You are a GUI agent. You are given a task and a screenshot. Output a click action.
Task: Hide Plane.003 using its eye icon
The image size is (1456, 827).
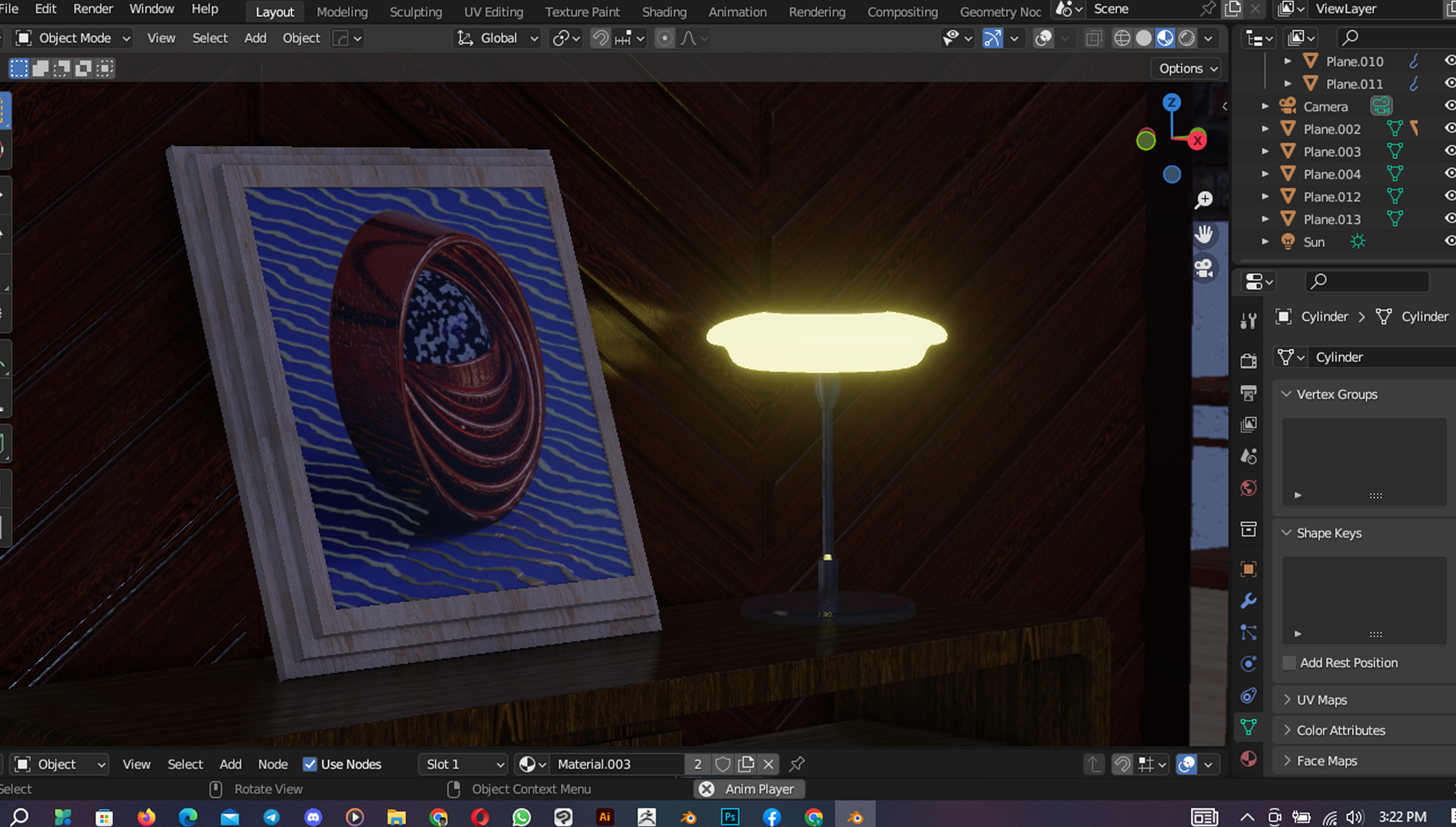[1449, 151]
